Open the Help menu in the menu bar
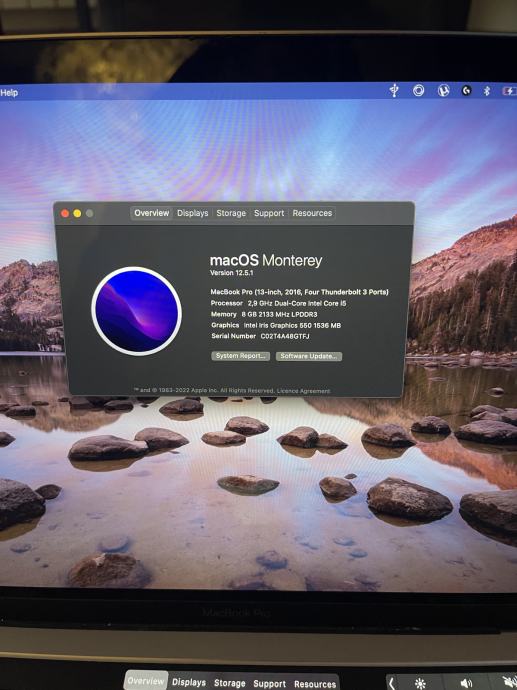The image size is (517, 690). click(9, 92)
